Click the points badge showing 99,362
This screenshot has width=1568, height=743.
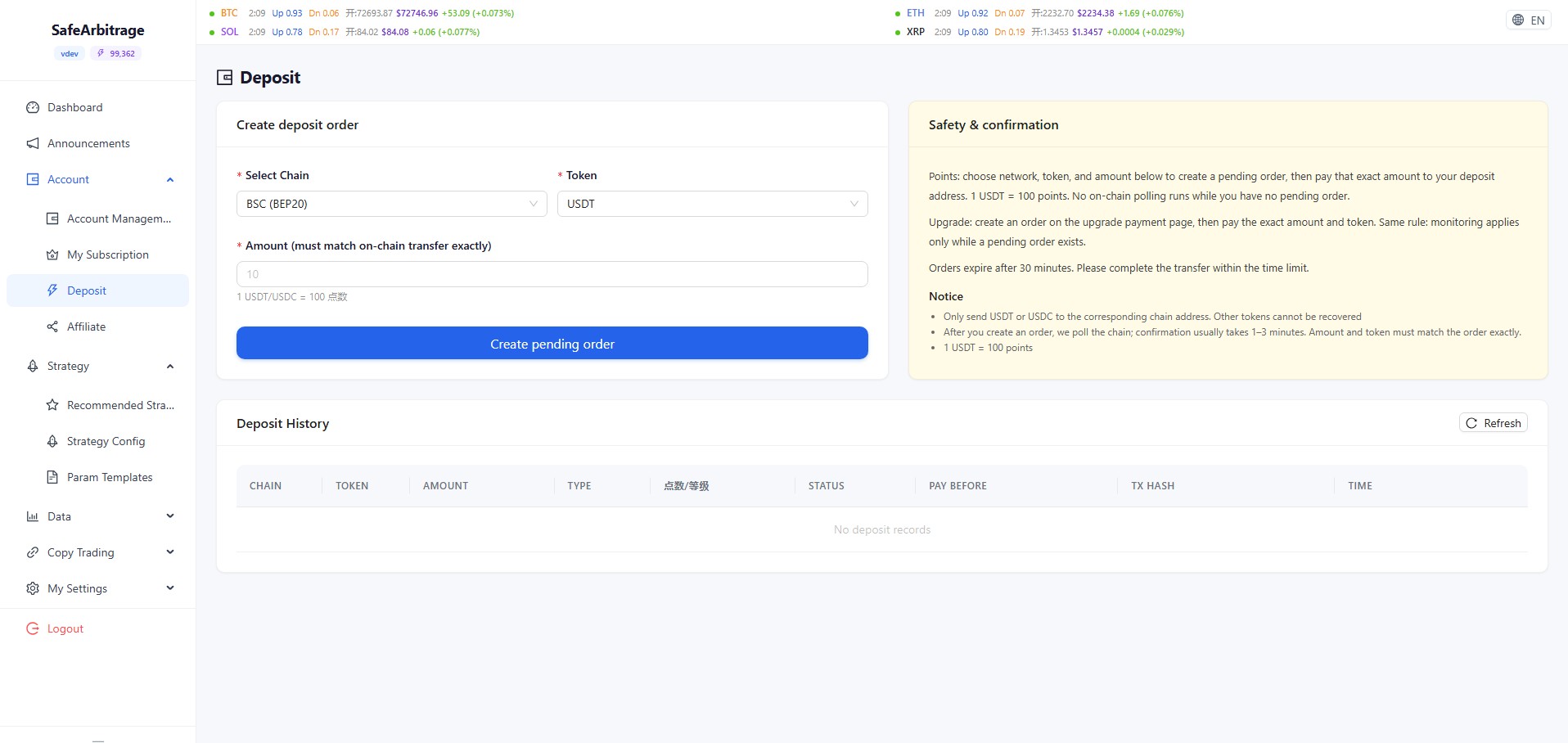point(116,53)
